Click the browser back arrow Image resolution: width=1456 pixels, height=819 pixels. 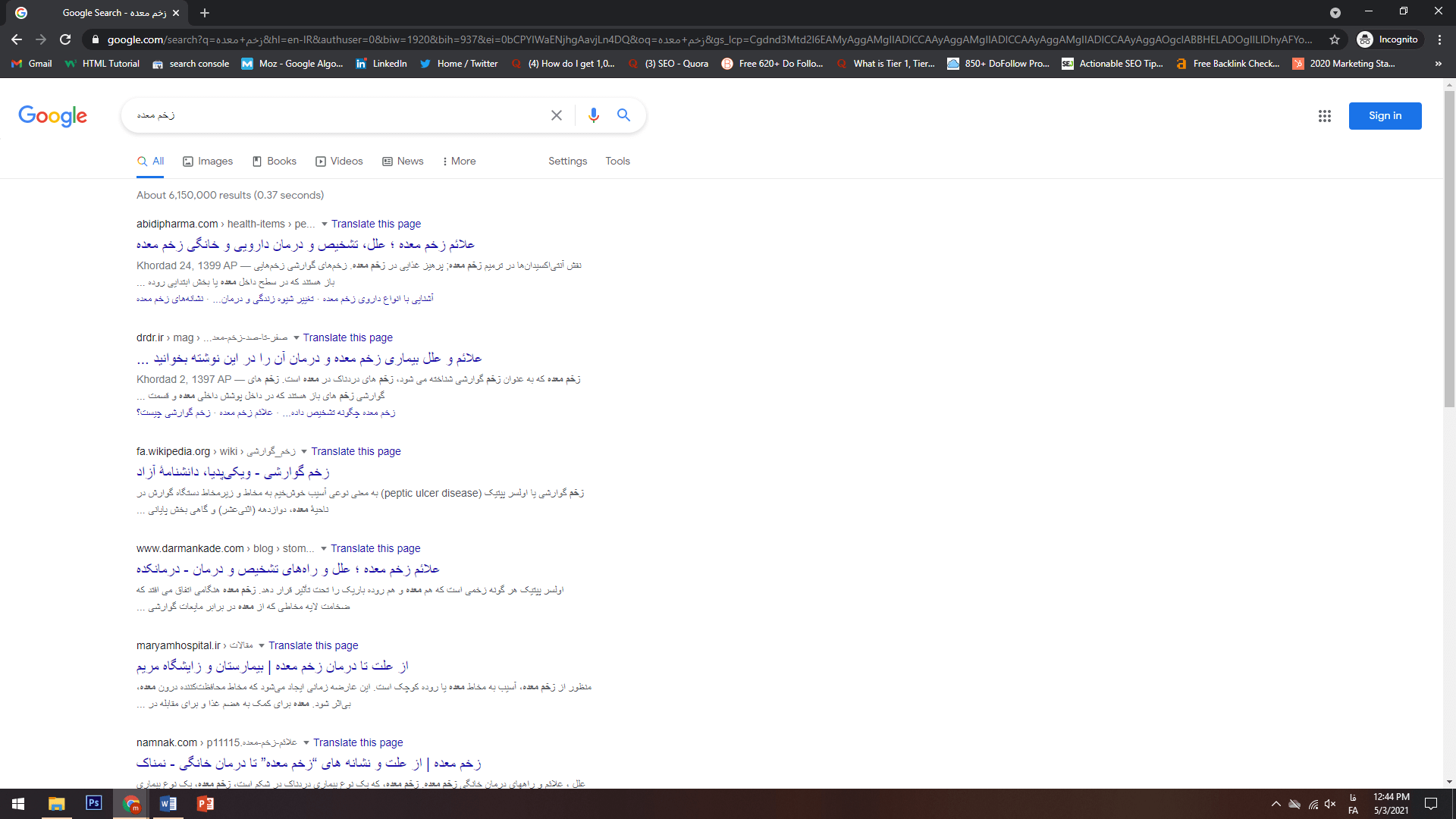[x=17, y=39]
